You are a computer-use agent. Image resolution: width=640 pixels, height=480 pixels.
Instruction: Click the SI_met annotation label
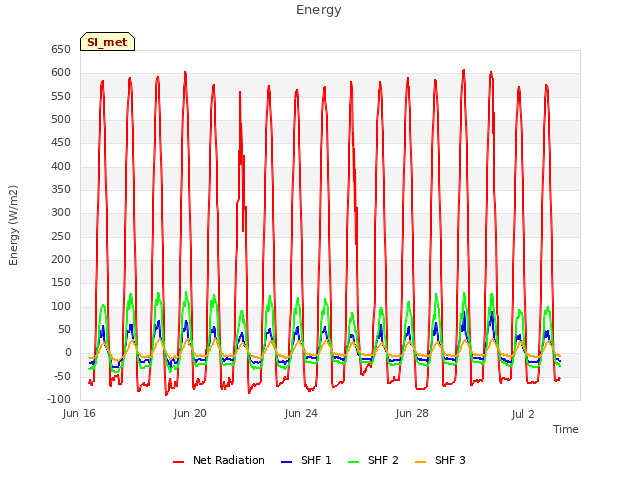(x=107, y=42)
